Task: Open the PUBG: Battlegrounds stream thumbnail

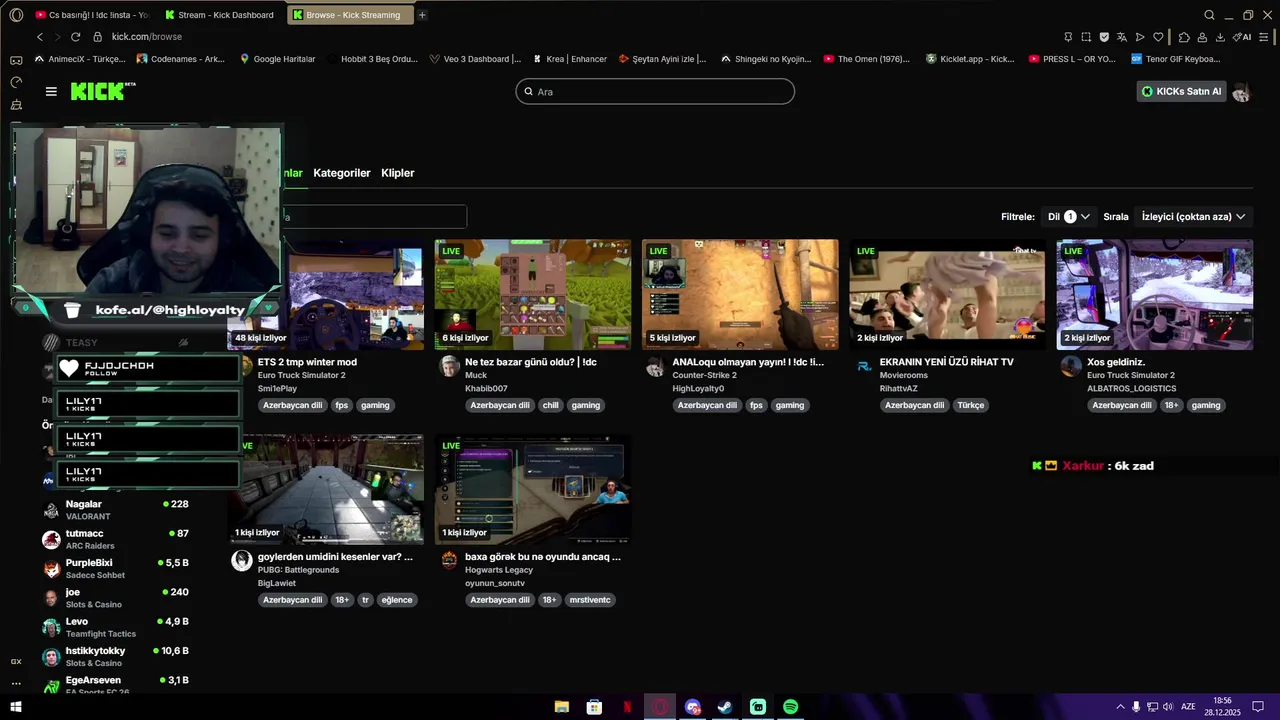Action: coord(326,489)
